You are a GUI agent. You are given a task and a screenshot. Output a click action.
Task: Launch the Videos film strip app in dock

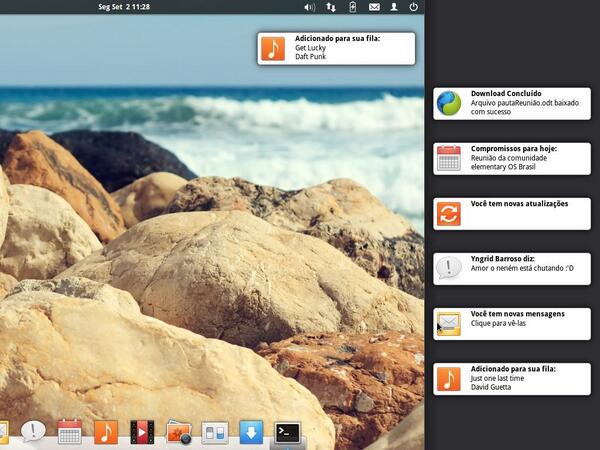point(142,432)
